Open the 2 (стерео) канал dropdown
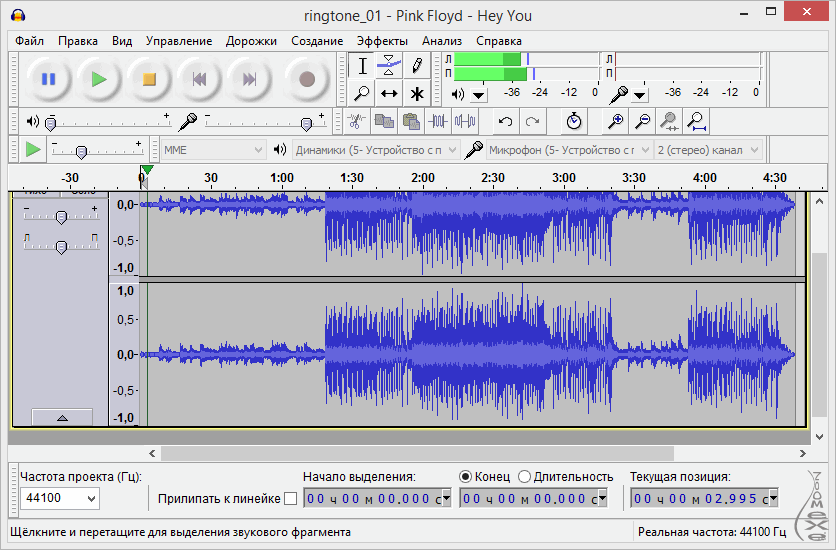The width and height of the screenshot is (836, 550). 708,150
